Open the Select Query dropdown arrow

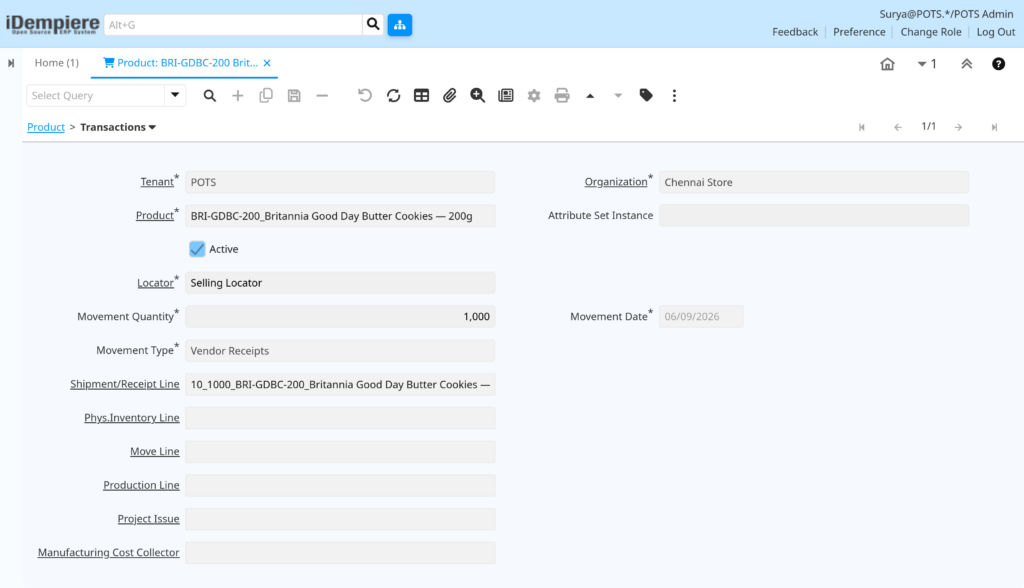[175, 95]
